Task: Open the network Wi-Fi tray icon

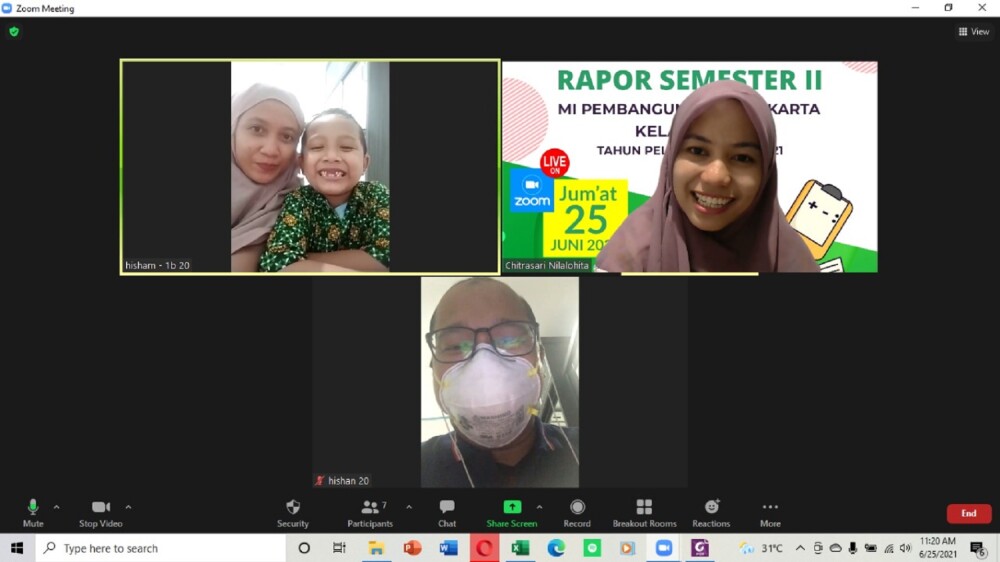Action: click(888, 548)
